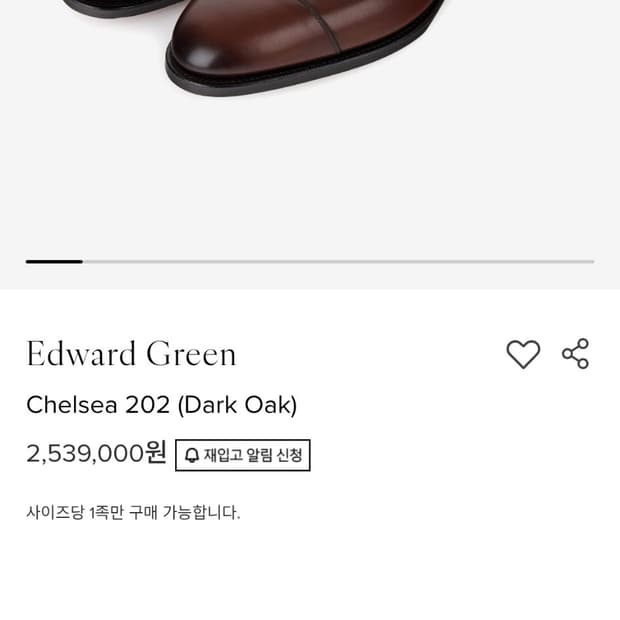Select the 사이즈당 1족만 구매 notice text

133,513
